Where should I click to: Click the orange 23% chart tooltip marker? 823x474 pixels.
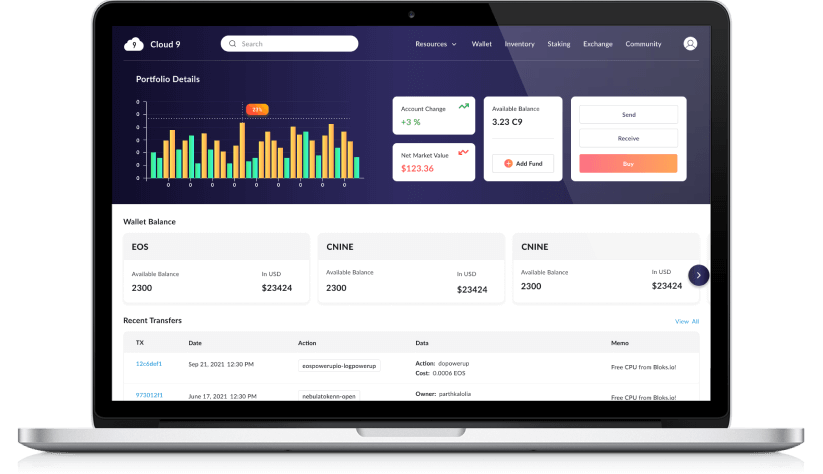click(x=257, y=109)
